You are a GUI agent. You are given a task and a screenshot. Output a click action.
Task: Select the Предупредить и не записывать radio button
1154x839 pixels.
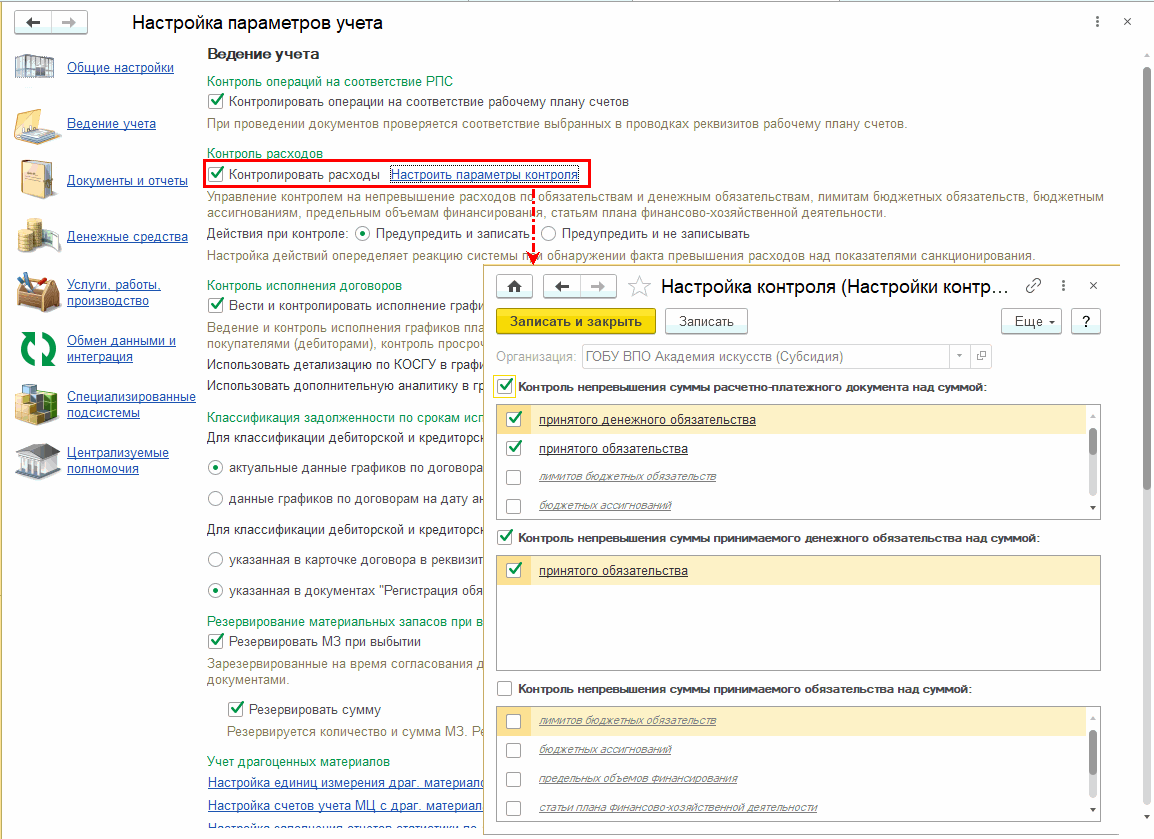[x=549, y=234]
